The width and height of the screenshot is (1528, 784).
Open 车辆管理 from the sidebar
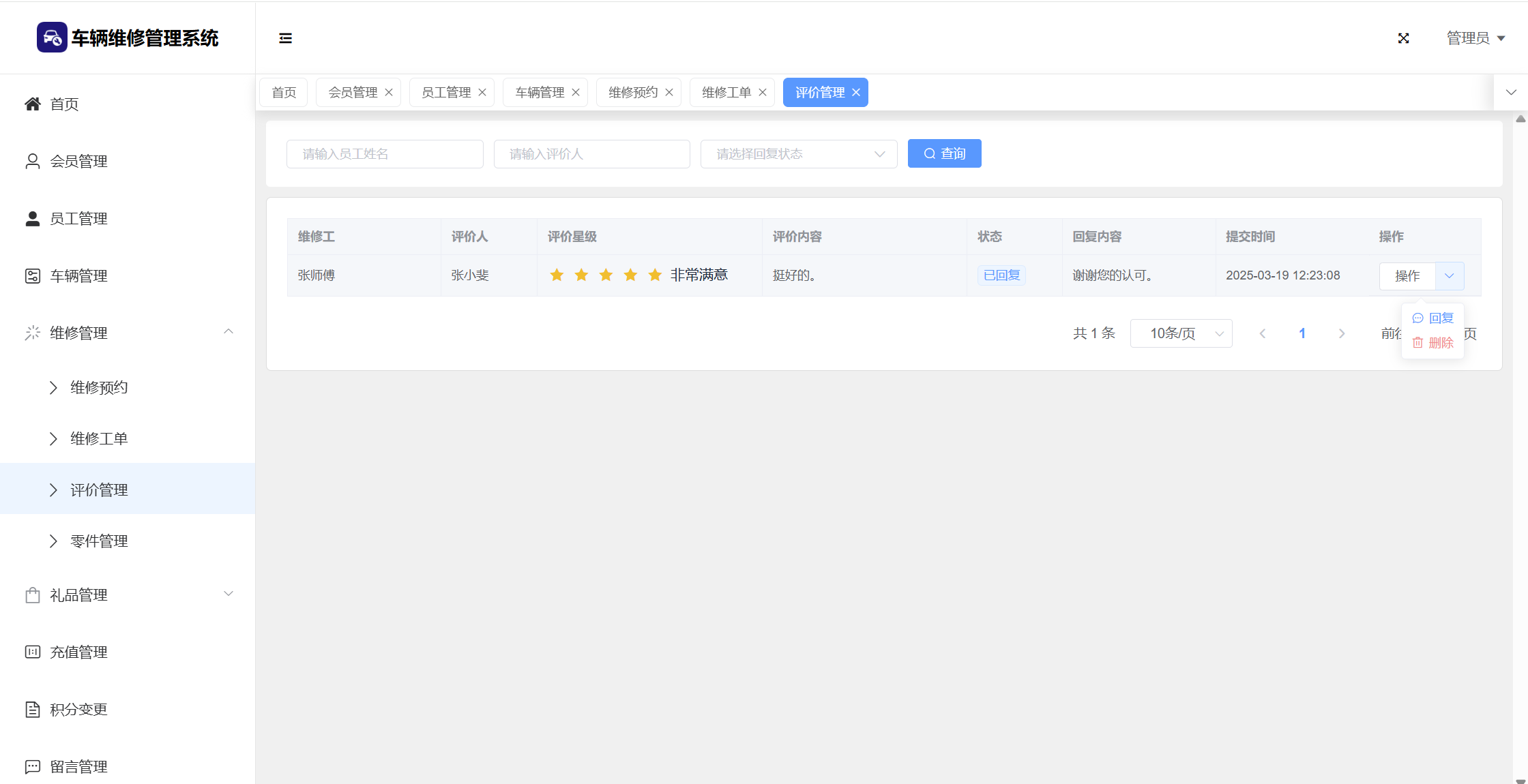point(78,275)
